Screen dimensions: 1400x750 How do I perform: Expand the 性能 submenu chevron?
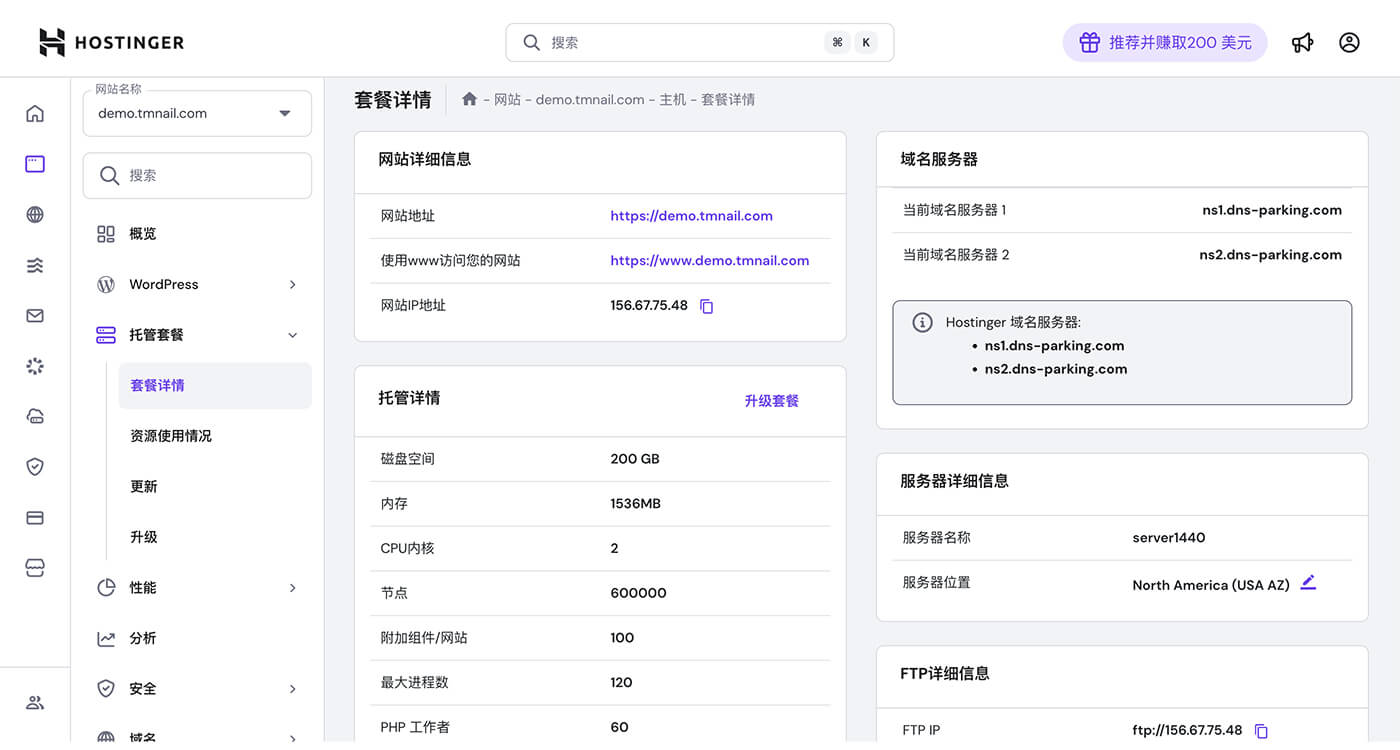click(x=293, y=588)
